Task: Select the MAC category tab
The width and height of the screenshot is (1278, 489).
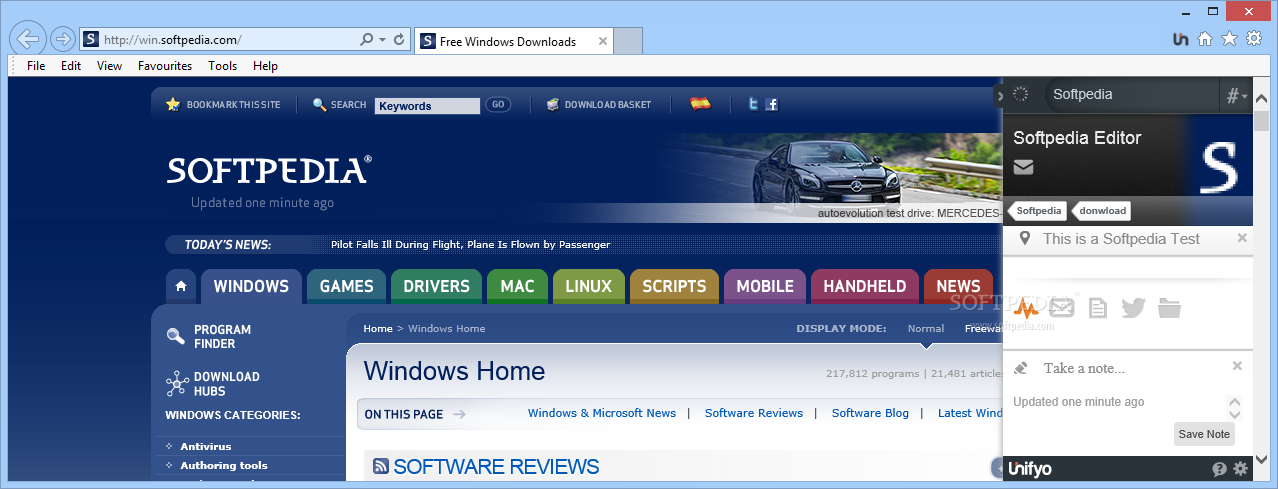Action: pyautogui.click(x=517, y=286)
